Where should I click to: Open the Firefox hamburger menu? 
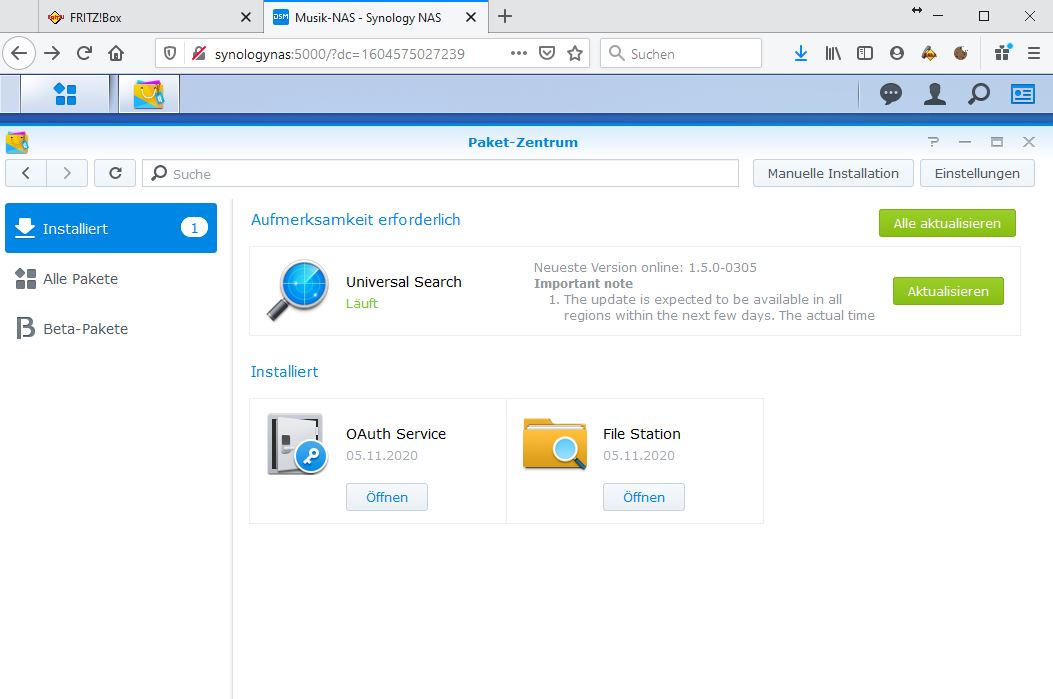pos(1034,54)
